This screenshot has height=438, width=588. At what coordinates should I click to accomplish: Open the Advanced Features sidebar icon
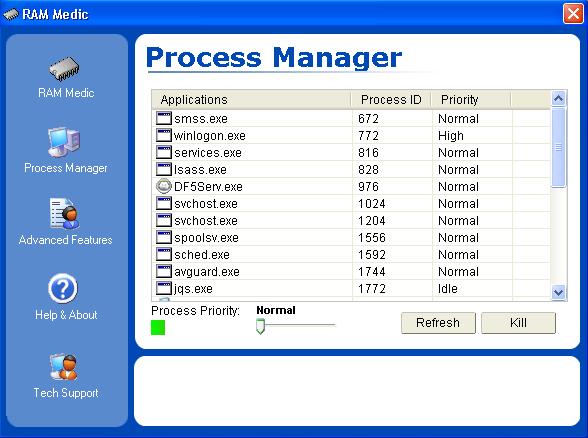point(64,213)
